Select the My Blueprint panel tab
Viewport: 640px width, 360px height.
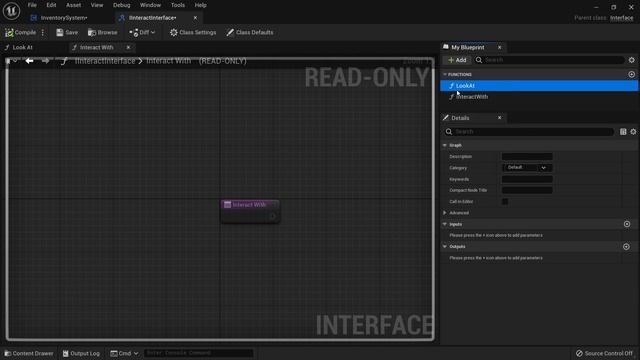point(467,47)
